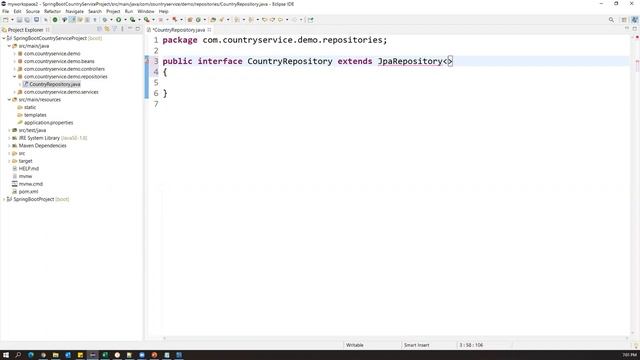Click the Coverage launch toolbar icon

(132, 20)
